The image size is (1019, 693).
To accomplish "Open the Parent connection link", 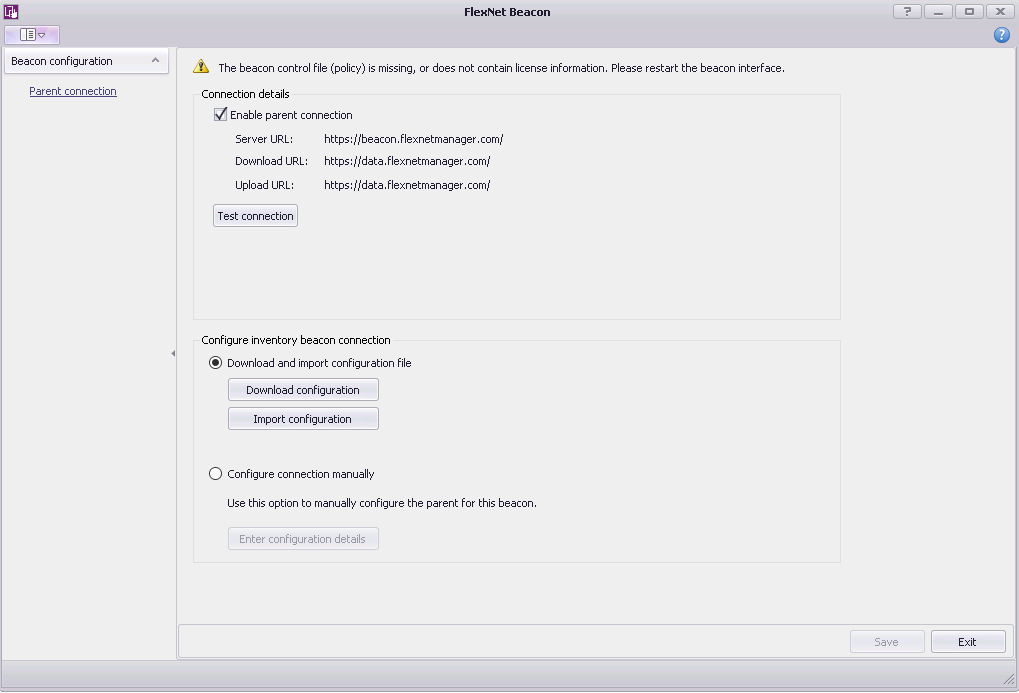I will (73, 91).
